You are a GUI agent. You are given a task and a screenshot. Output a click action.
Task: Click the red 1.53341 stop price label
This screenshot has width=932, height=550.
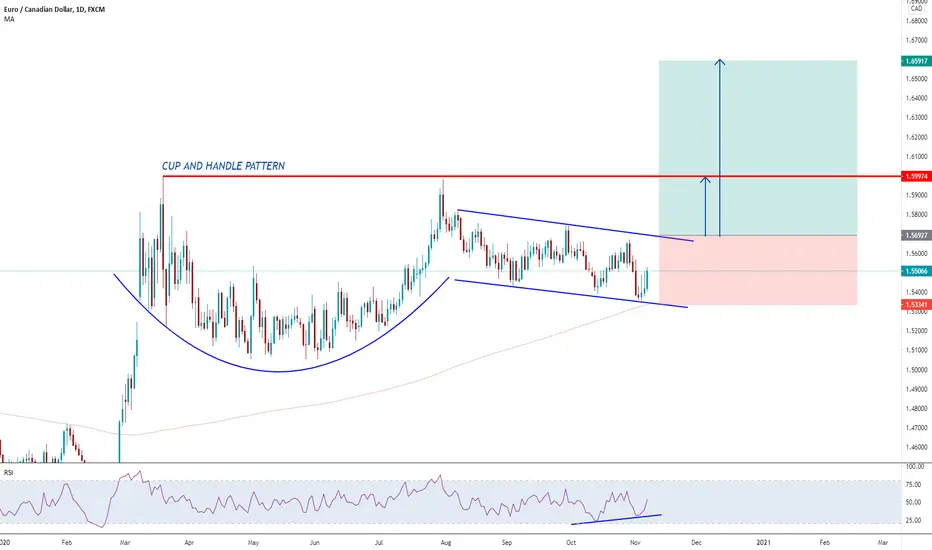click(x=916, y=304)
